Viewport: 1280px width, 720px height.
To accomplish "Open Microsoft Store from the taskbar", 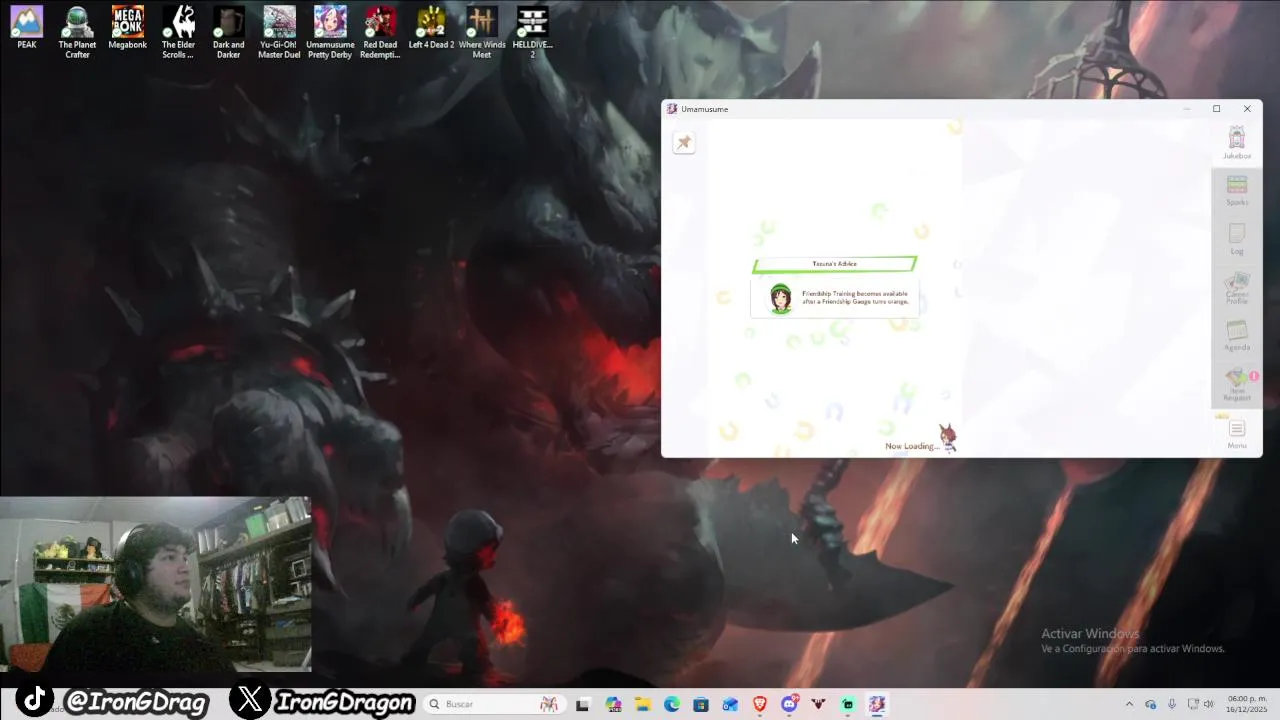I will 701,704.
